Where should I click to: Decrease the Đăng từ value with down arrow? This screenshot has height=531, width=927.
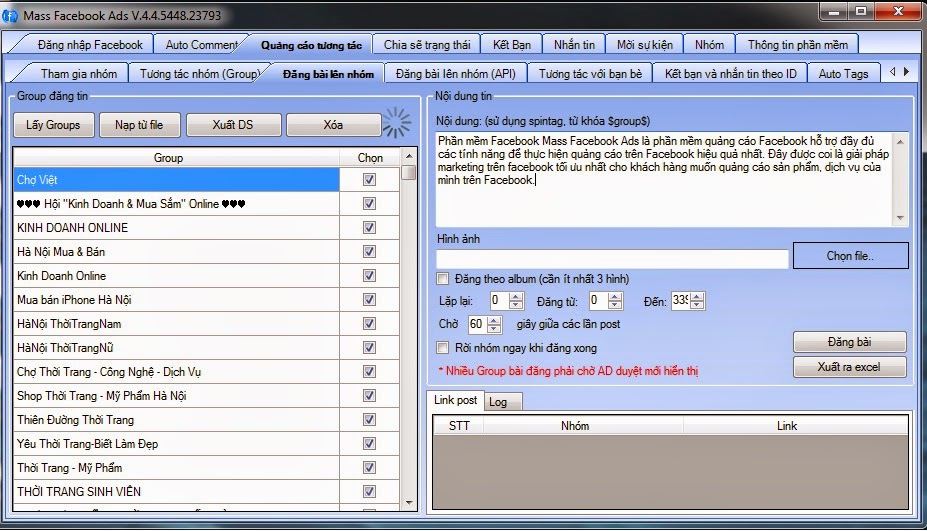615,305
